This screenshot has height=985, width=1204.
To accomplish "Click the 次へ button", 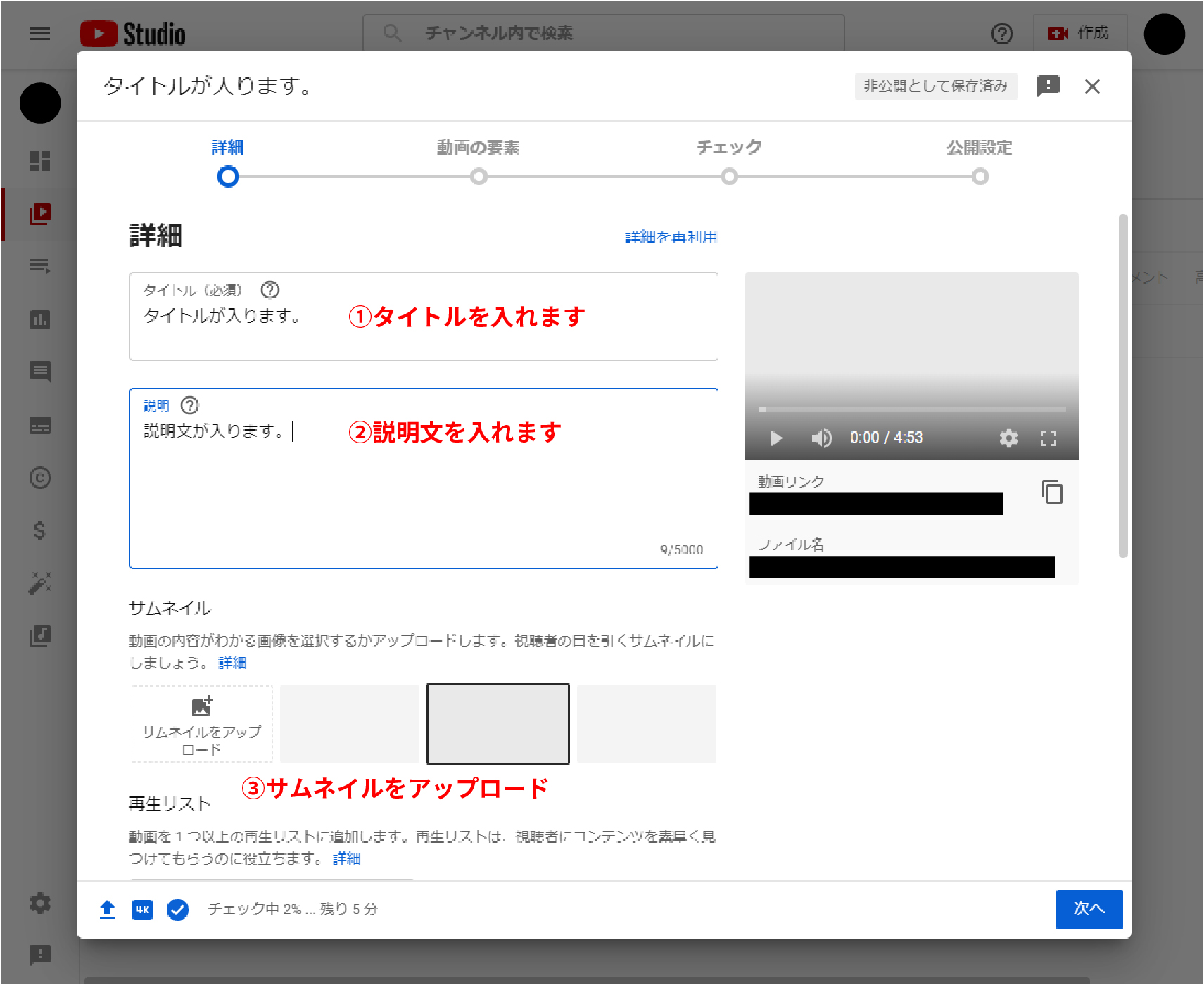I will coord(1089,909).
